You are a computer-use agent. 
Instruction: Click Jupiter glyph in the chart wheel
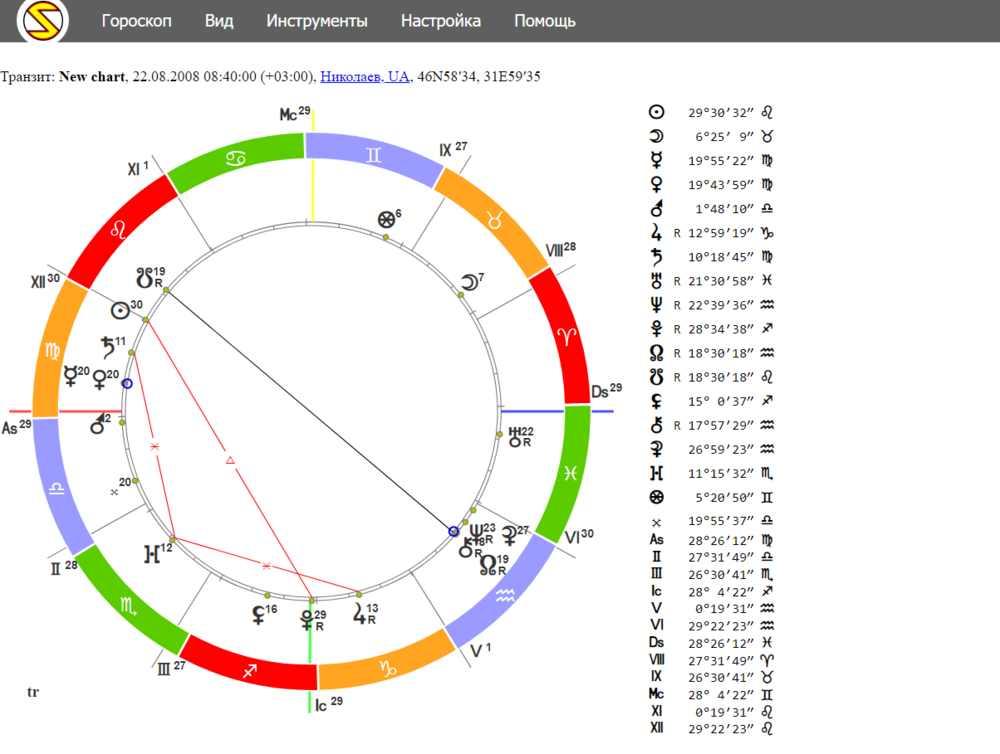[360, 614]
